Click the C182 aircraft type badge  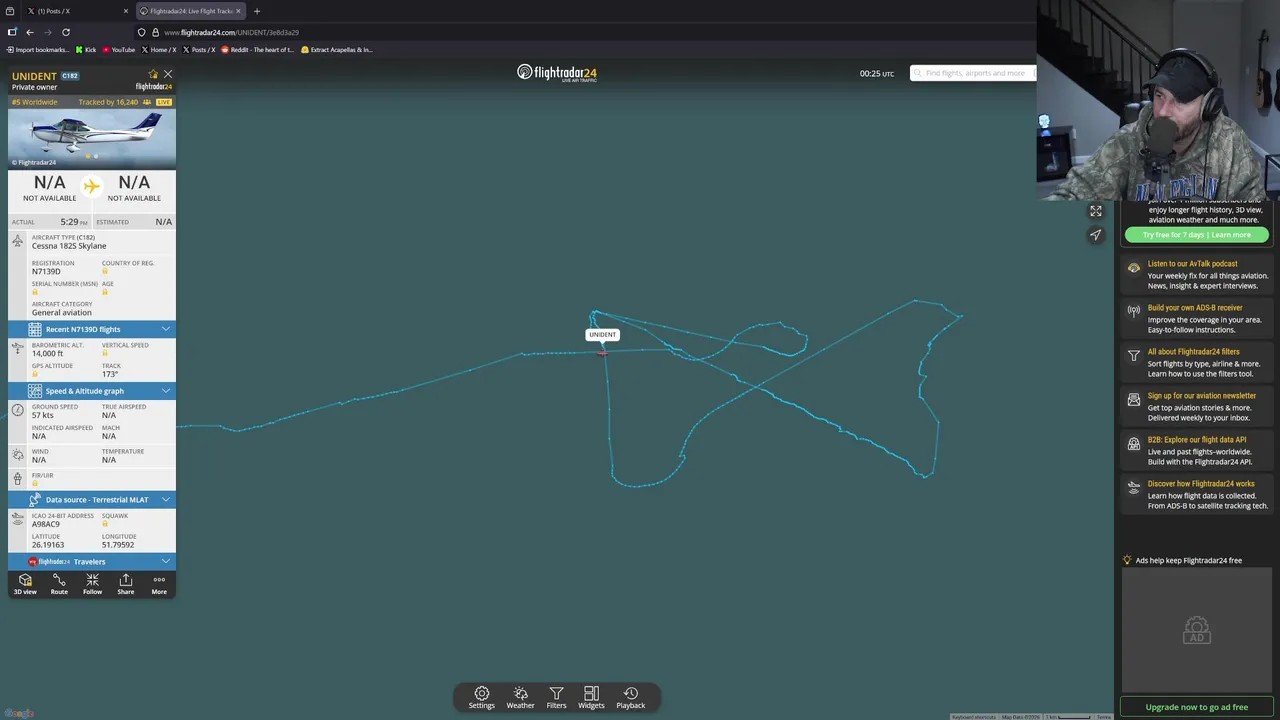point(70,76)
